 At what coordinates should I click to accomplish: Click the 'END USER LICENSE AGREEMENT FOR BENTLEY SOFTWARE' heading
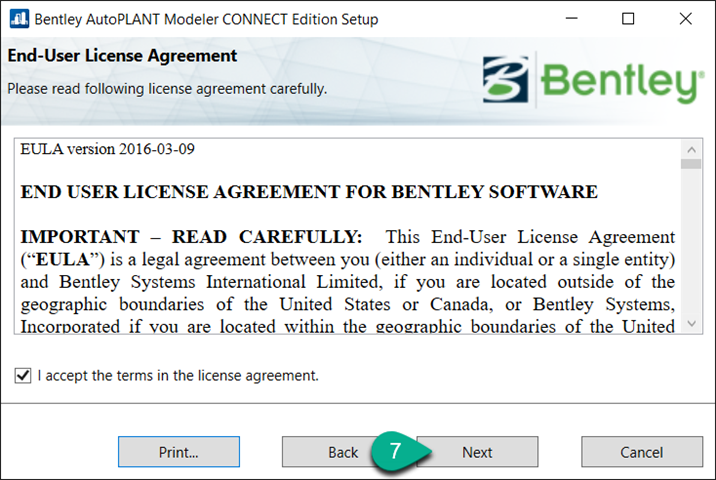[309, 192]
